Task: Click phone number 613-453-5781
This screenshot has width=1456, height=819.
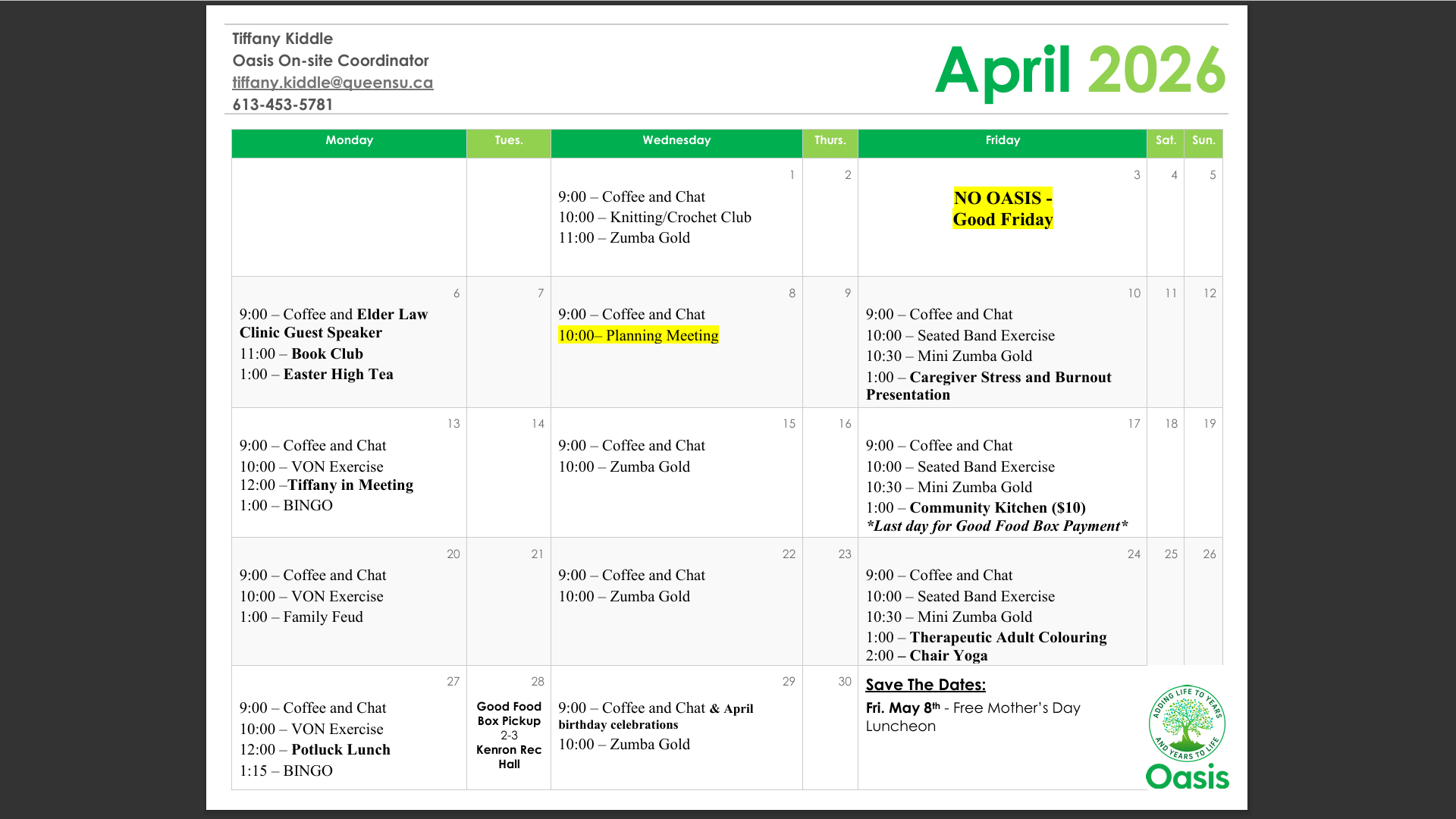Action: [x=282, y=105]
